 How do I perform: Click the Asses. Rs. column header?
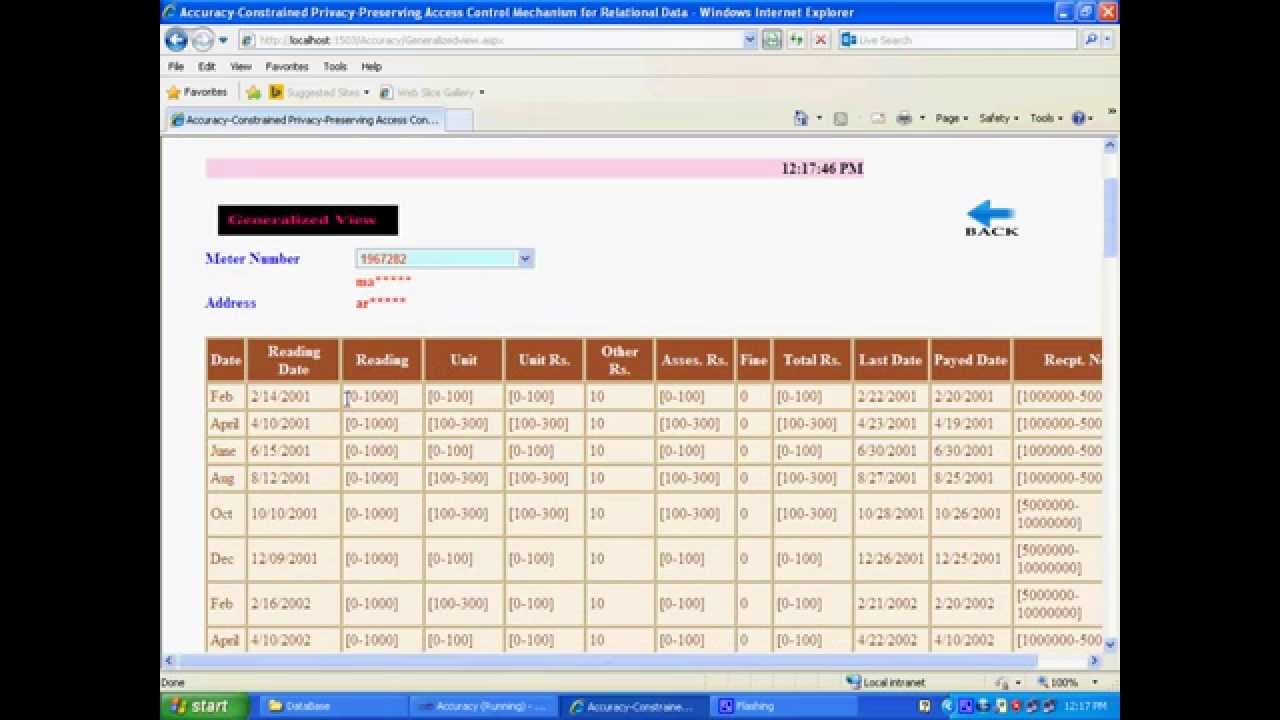coord(694,360)
